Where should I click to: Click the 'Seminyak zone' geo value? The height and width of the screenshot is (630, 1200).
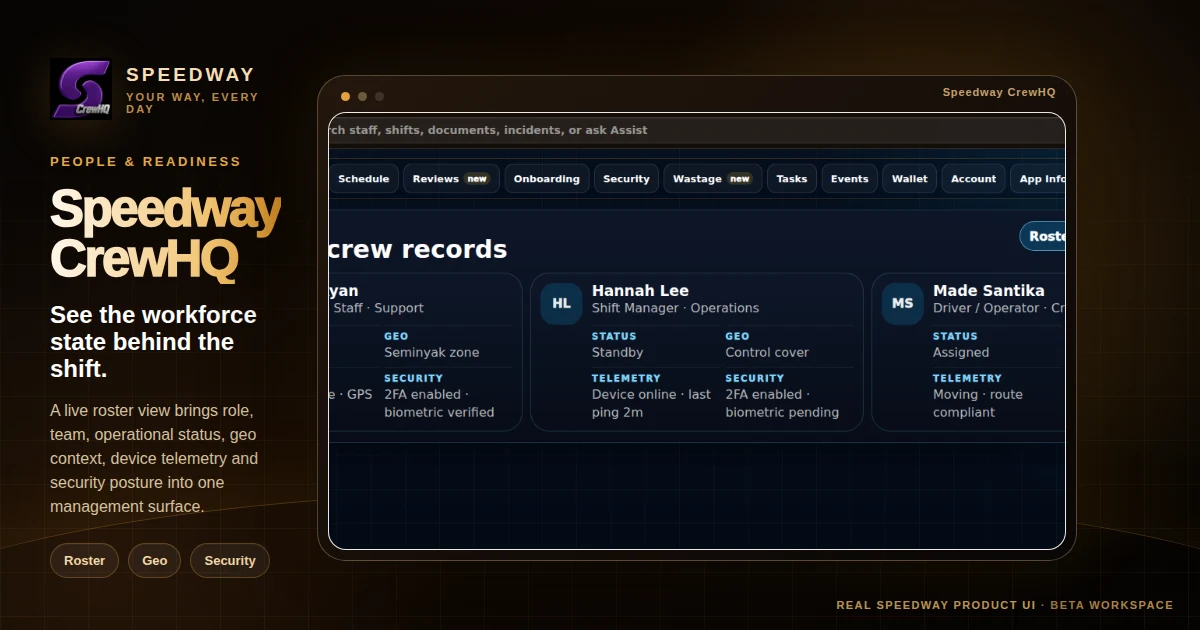432,352
